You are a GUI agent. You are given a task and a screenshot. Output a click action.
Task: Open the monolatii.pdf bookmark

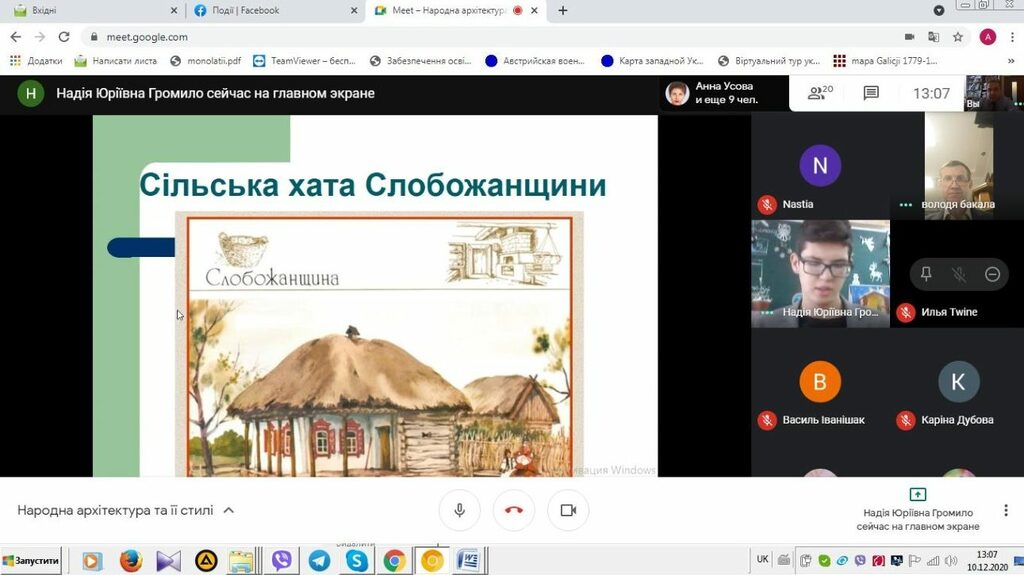coord(206,61)
